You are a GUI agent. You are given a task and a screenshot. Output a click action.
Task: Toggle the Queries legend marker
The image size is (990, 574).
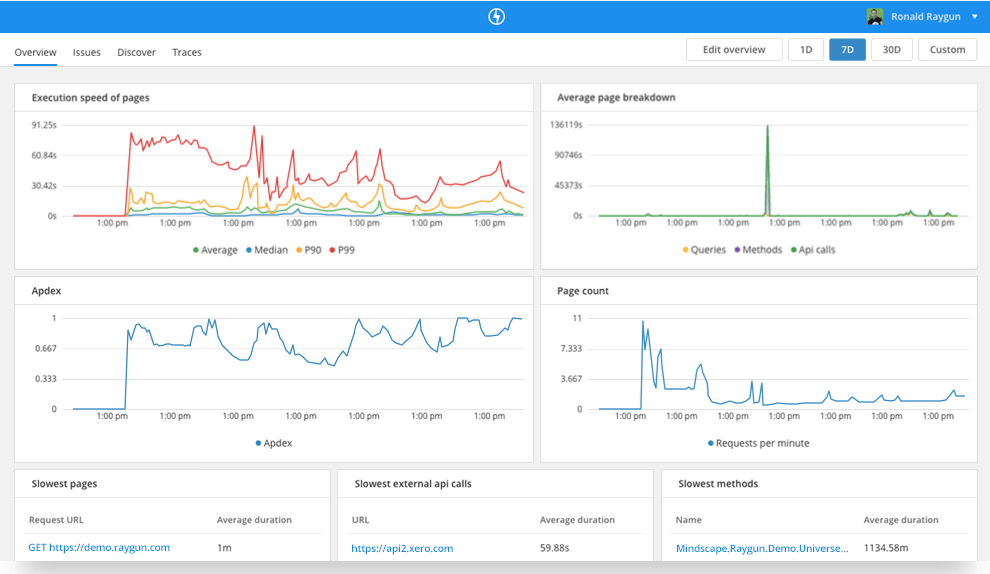coord(686,250)
